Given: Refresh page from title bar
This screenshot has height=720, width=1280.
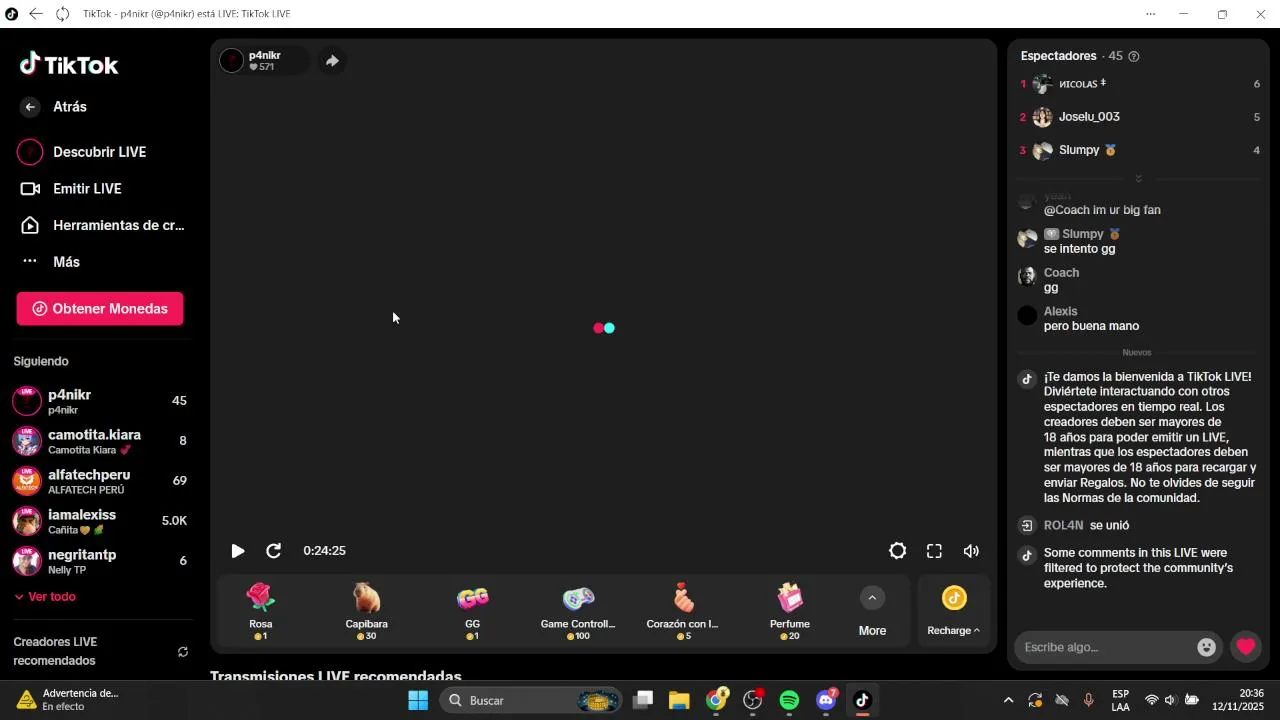Looking at the screenshot, I should pyautogui.click(x=62, y=14).
